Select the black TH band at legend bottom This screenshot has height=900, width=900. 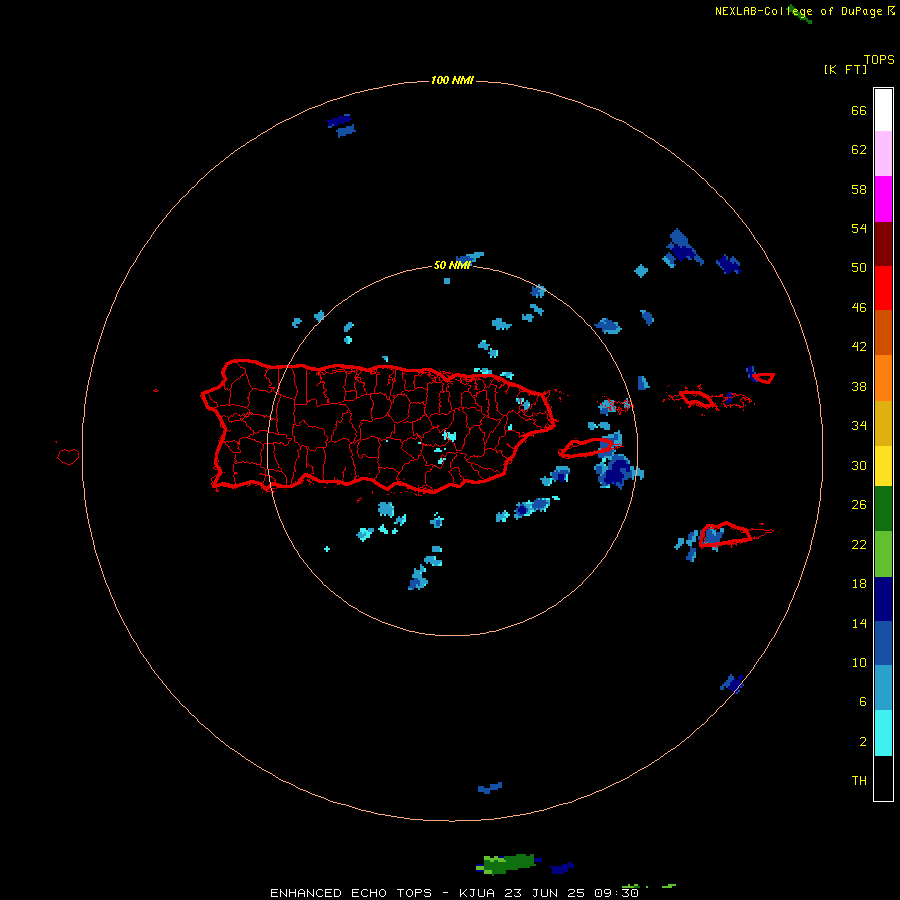[883, 778]
